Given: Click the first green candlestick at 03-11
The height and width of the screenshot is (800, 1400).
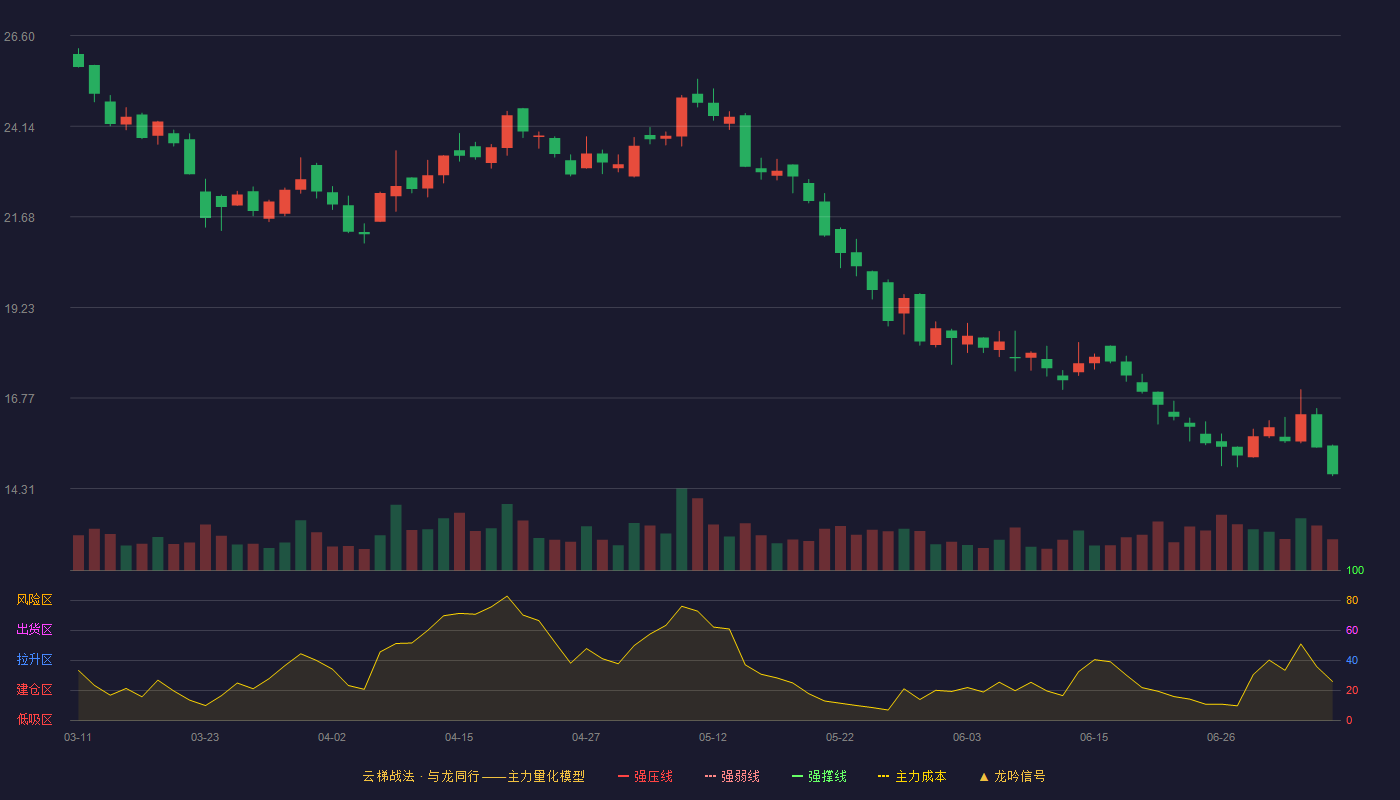Looking at the screenshot, I should [78, 60].
